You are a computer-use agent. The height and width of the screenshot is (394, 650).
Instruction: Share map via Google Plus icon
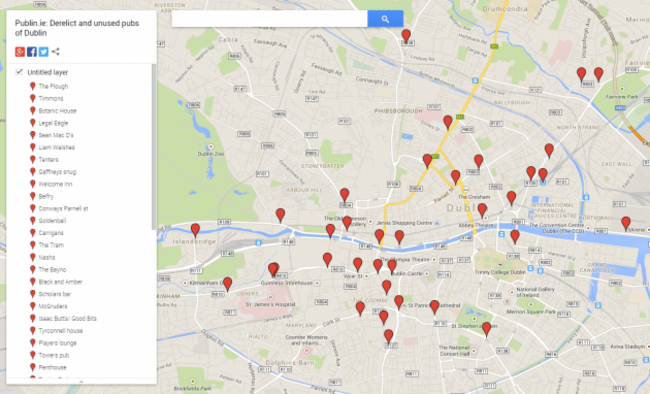19,52
